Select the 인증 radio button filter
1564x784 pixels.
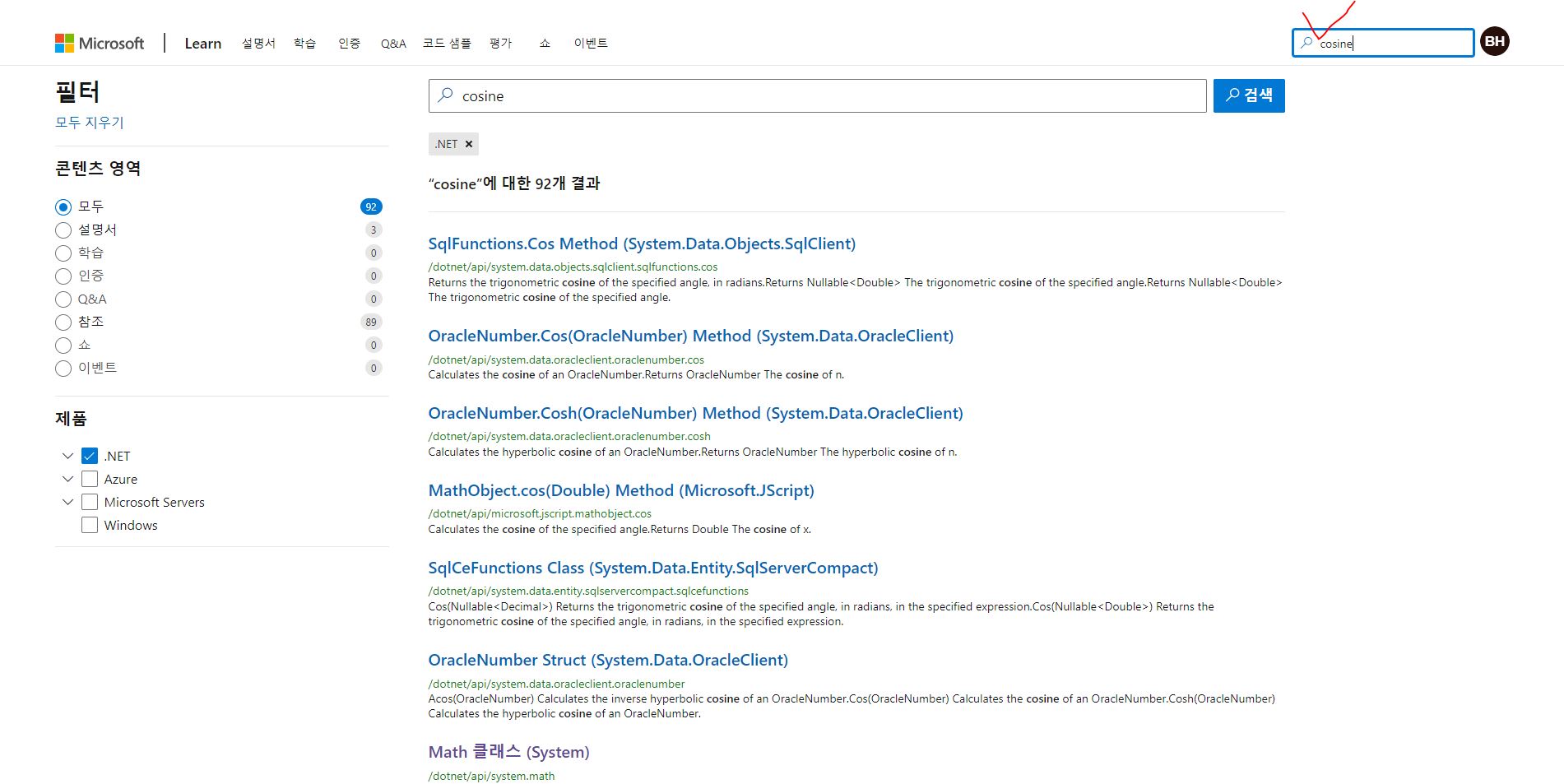coord(63,276)
